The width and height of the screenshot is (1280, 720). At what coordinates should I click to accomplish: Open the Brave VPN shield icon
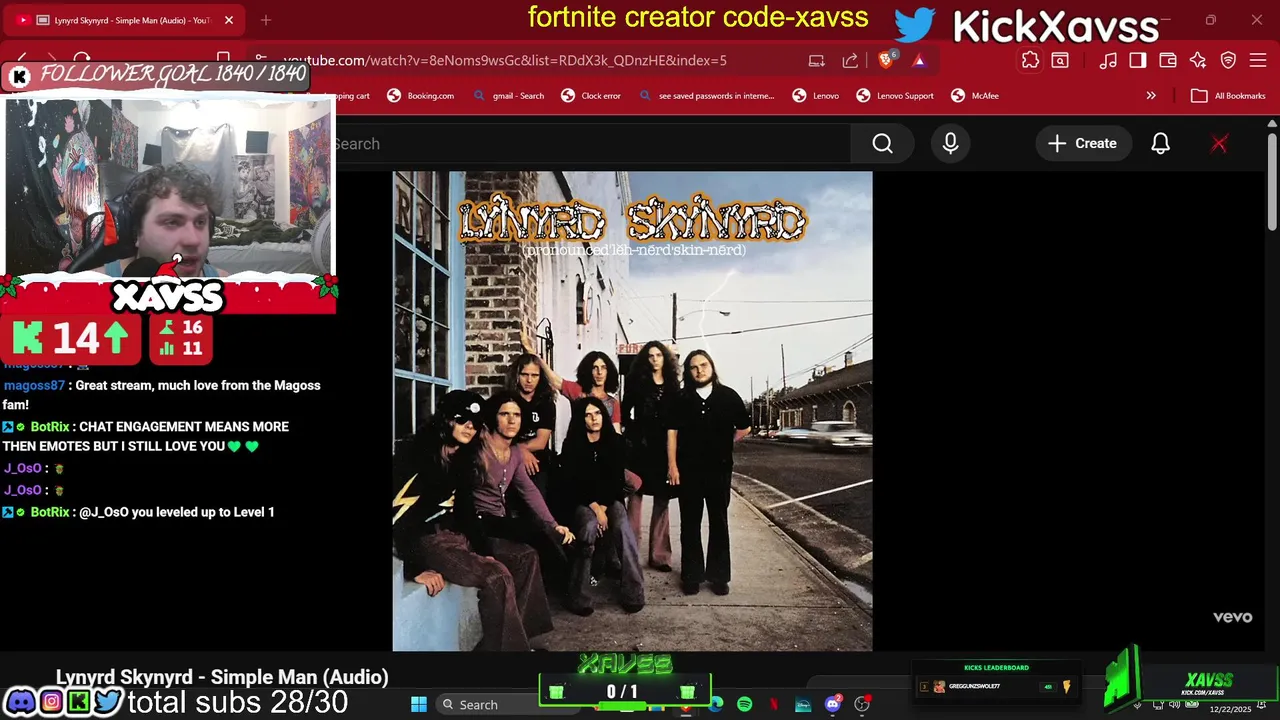tap(1228, 60)
